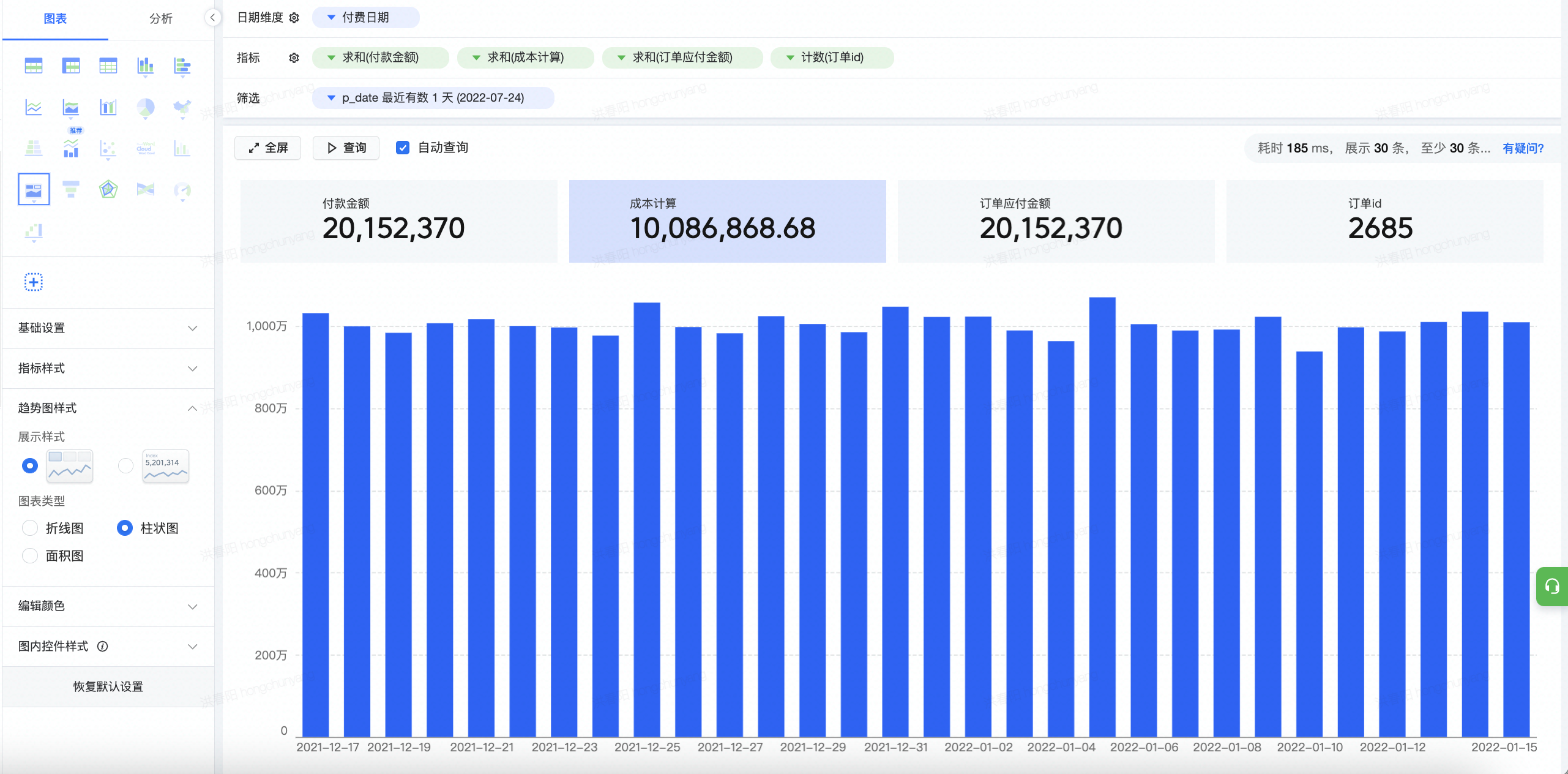This screenshot has height=774, width=1568.
Task: Choose the radar chart icon
Action: 108,189
